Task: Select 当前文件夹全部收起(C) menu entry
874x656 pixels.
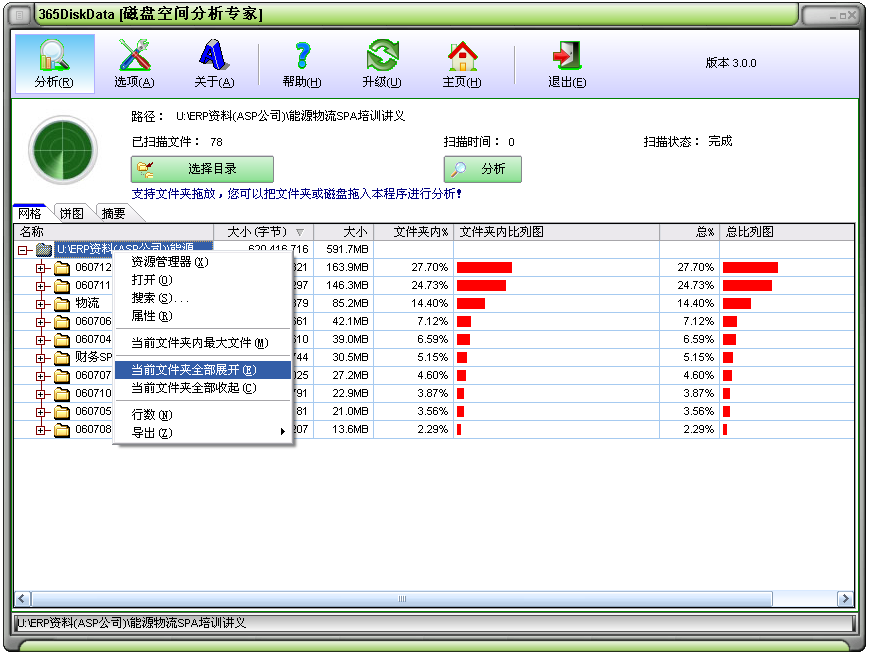Action: click(203, 387)
